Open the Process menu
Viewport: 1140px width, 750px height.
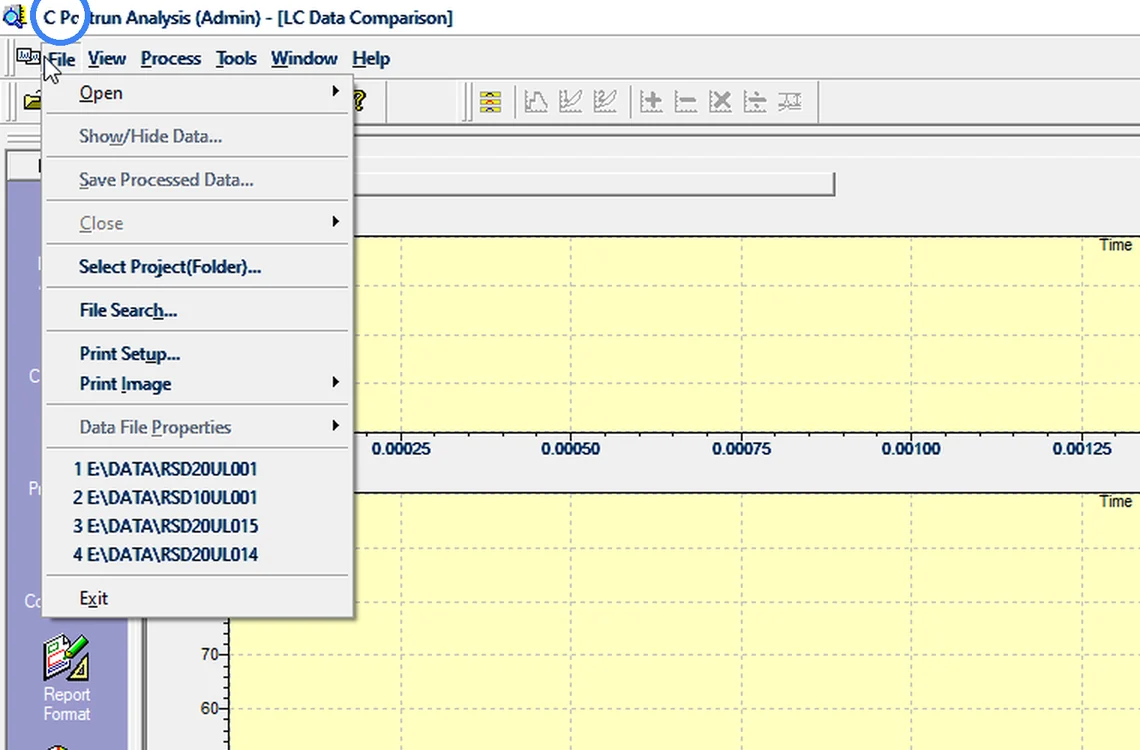[x=171, y=59]
